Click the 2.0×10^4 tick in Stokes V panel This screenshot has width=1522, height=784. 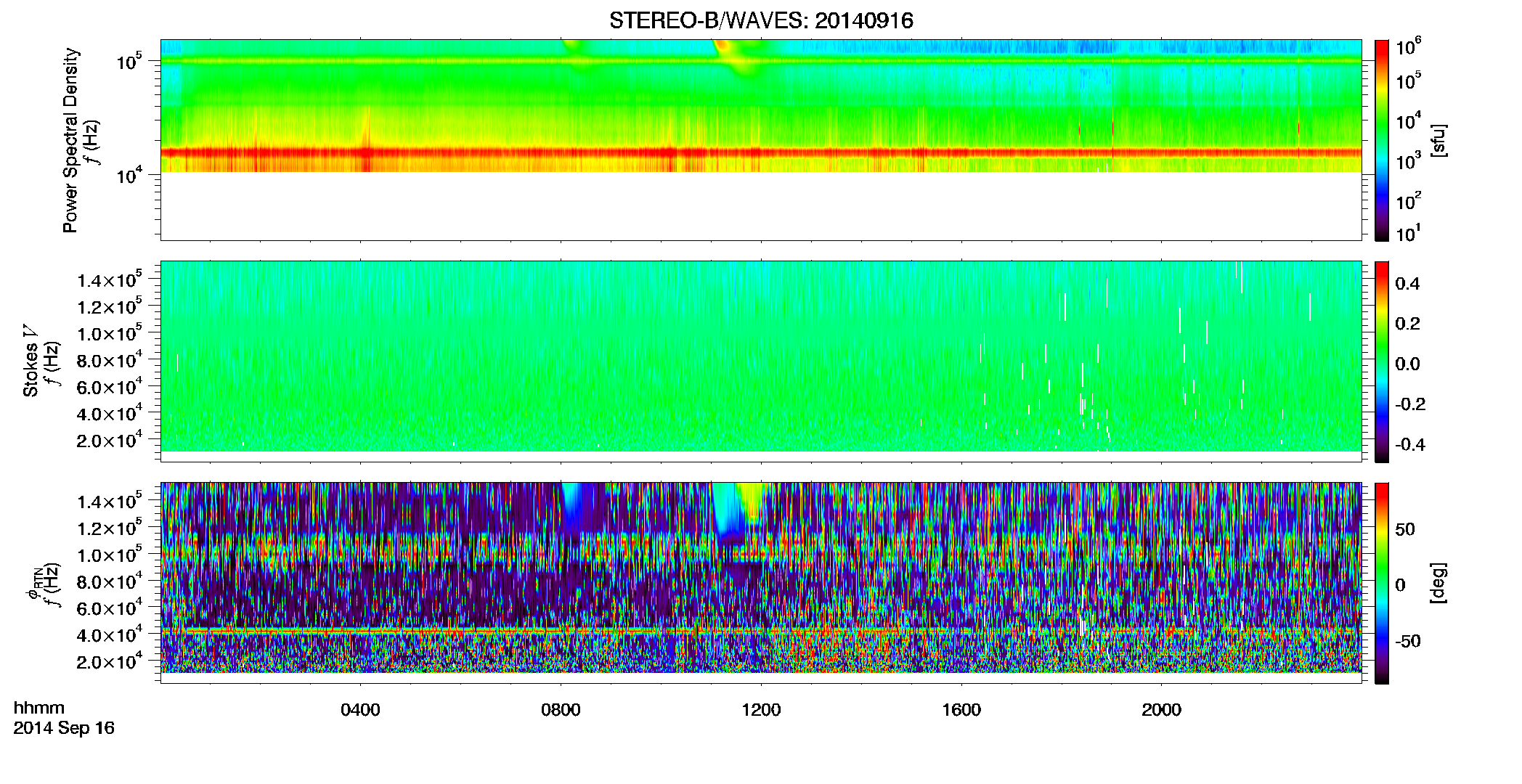[x=110, y=439]
